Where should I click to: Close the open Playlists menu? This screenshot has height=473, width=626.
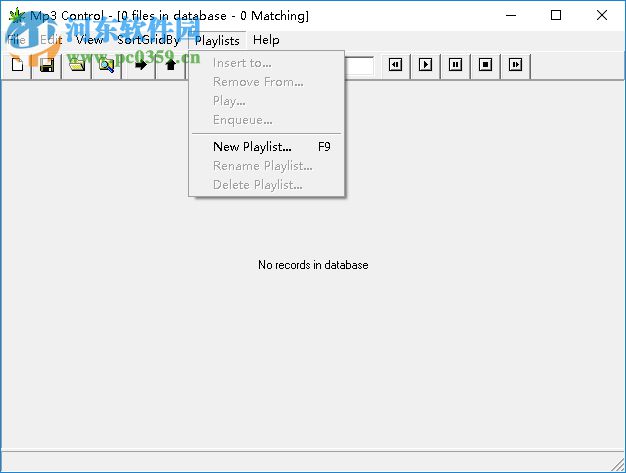tap(217, 40)
